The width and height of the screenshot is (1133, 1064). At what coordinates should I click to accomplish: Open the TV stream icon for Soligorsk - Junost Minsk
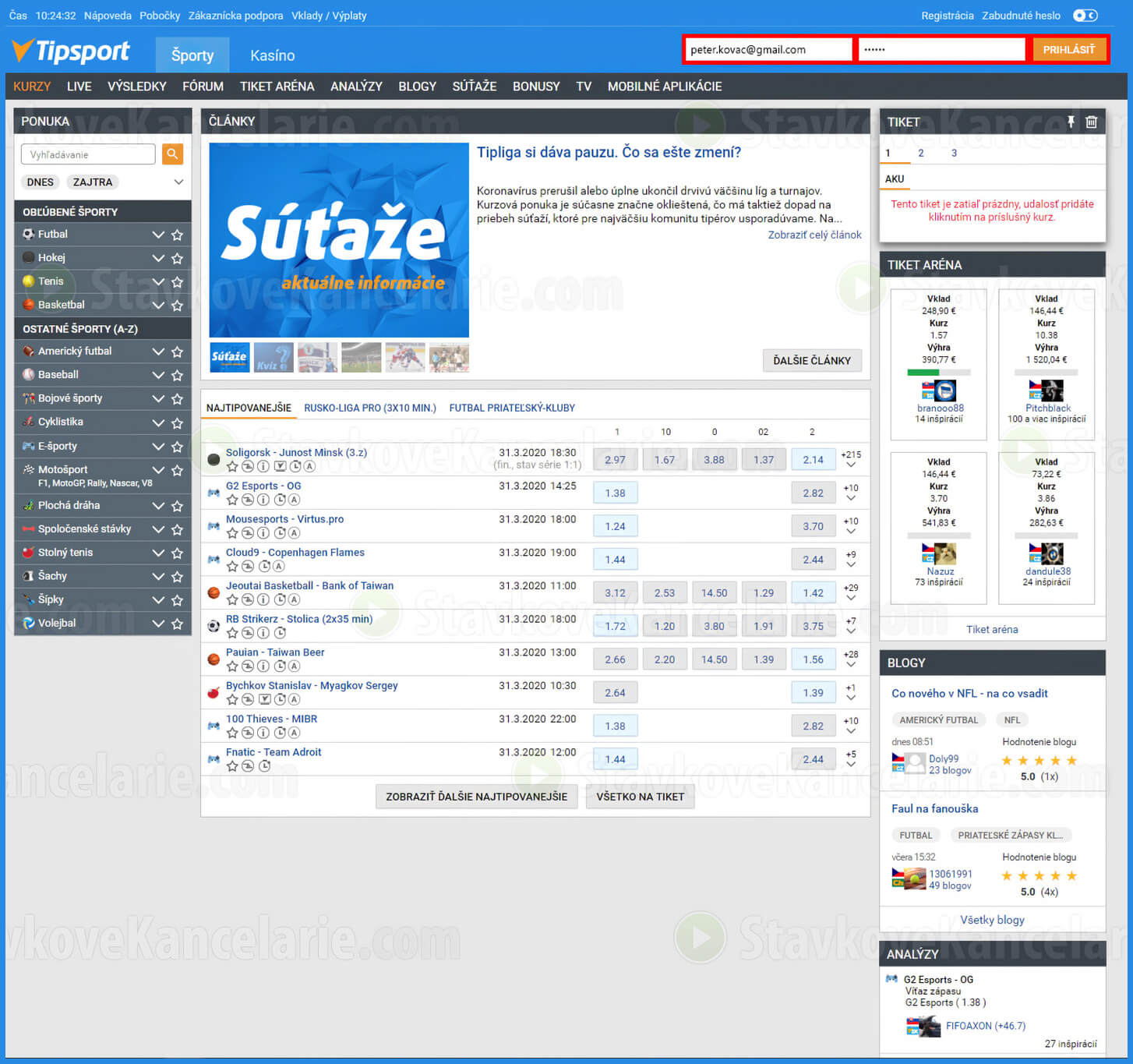click(x=280, y=466)
